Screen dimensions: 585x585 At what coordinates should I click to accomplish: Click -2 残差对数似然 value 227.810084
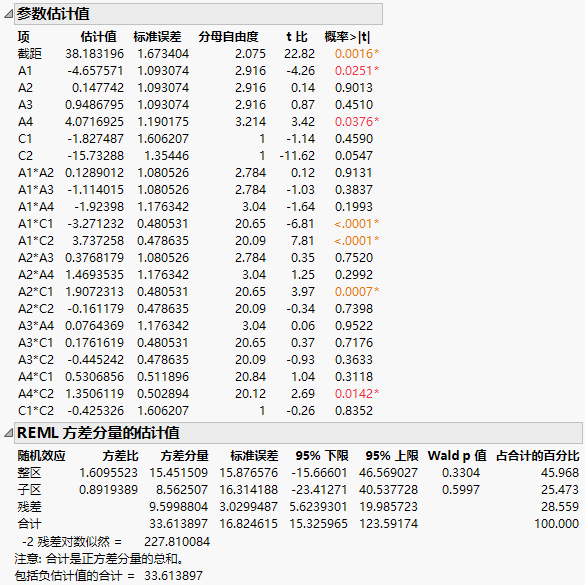(x=177, y=541)
